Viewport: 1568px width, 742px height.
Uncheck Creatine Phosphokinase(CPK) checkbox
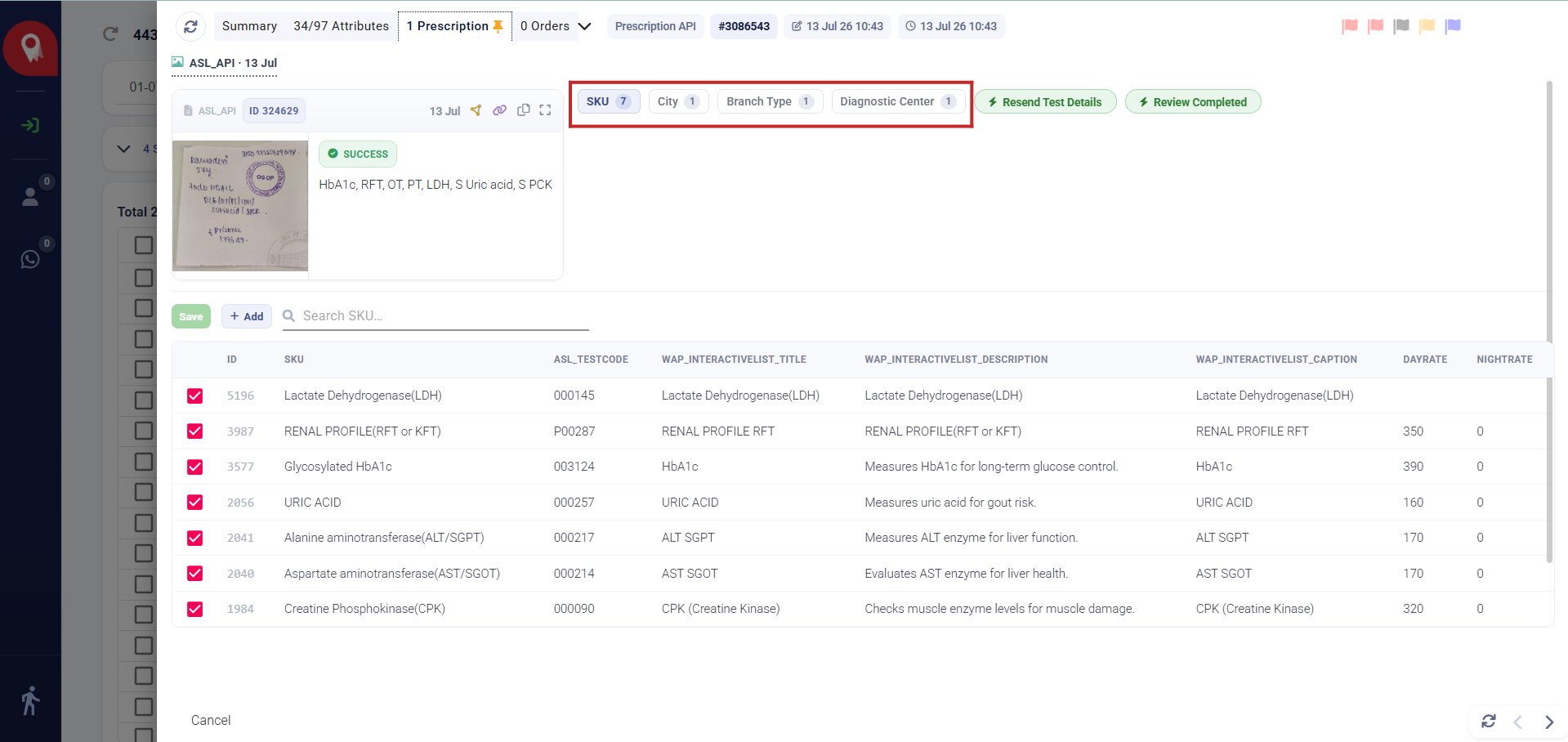[194, 609]
